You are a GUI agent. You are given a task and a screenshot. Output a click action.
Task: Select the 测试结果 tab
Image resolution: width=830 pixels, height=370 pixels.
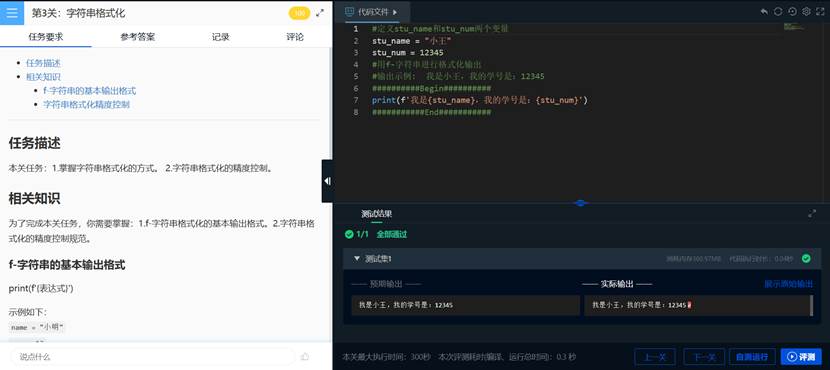pos(376,214)
